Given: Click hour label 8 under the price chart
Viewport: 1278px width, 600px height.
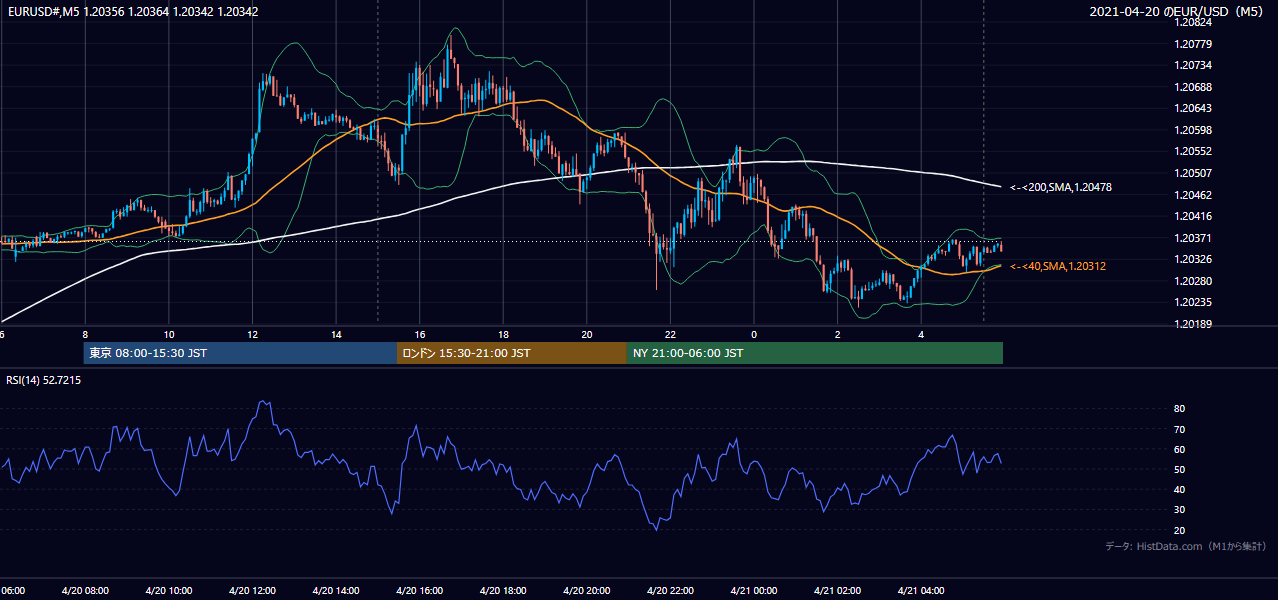Looking at the screenshot, I should [x=85, y=335].
